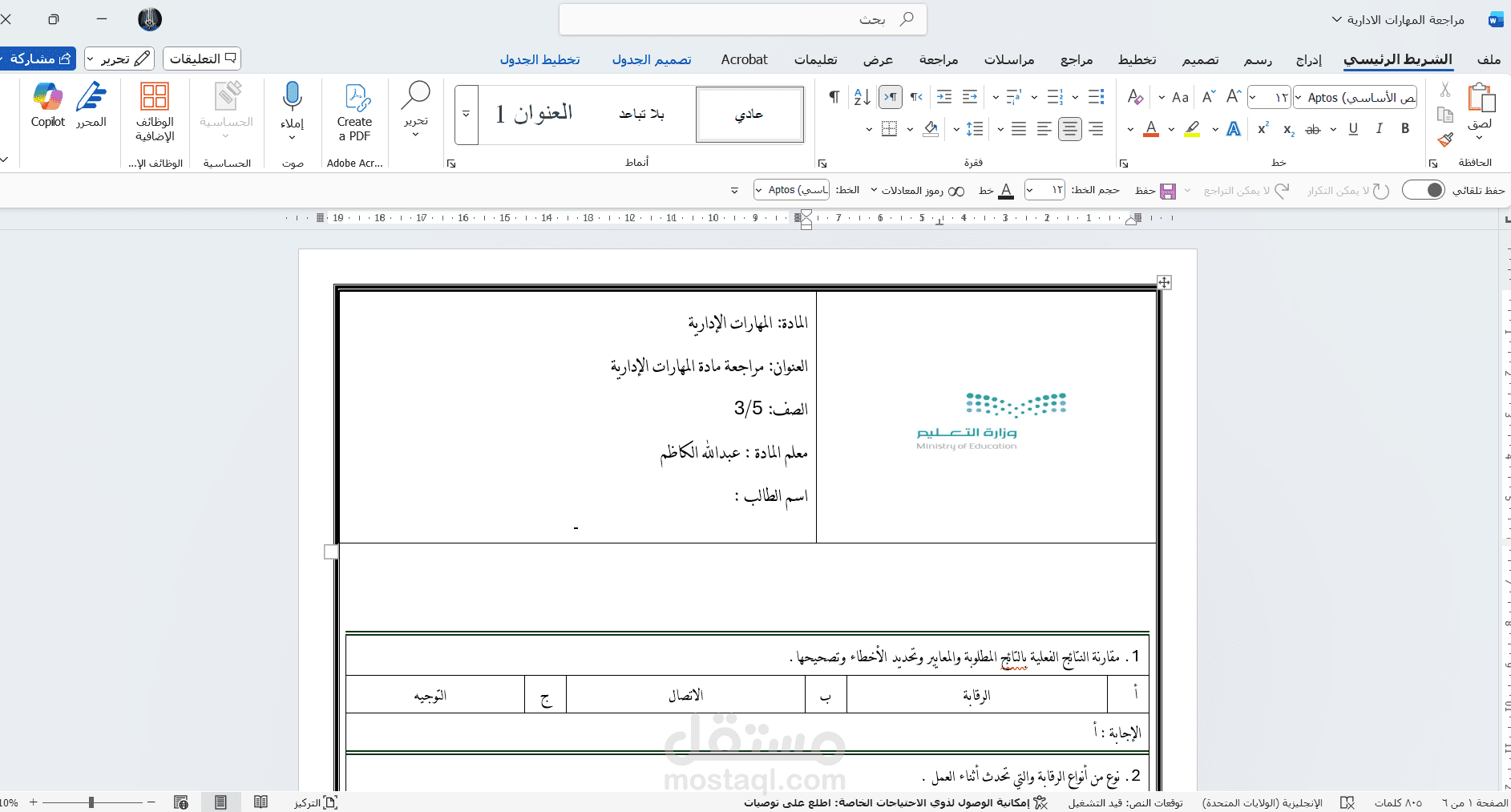1511x812 pixels.
Task: Apply the No Spacing (بلا تباعد) style
Action: pyautogui.click(x=641, y=115)
